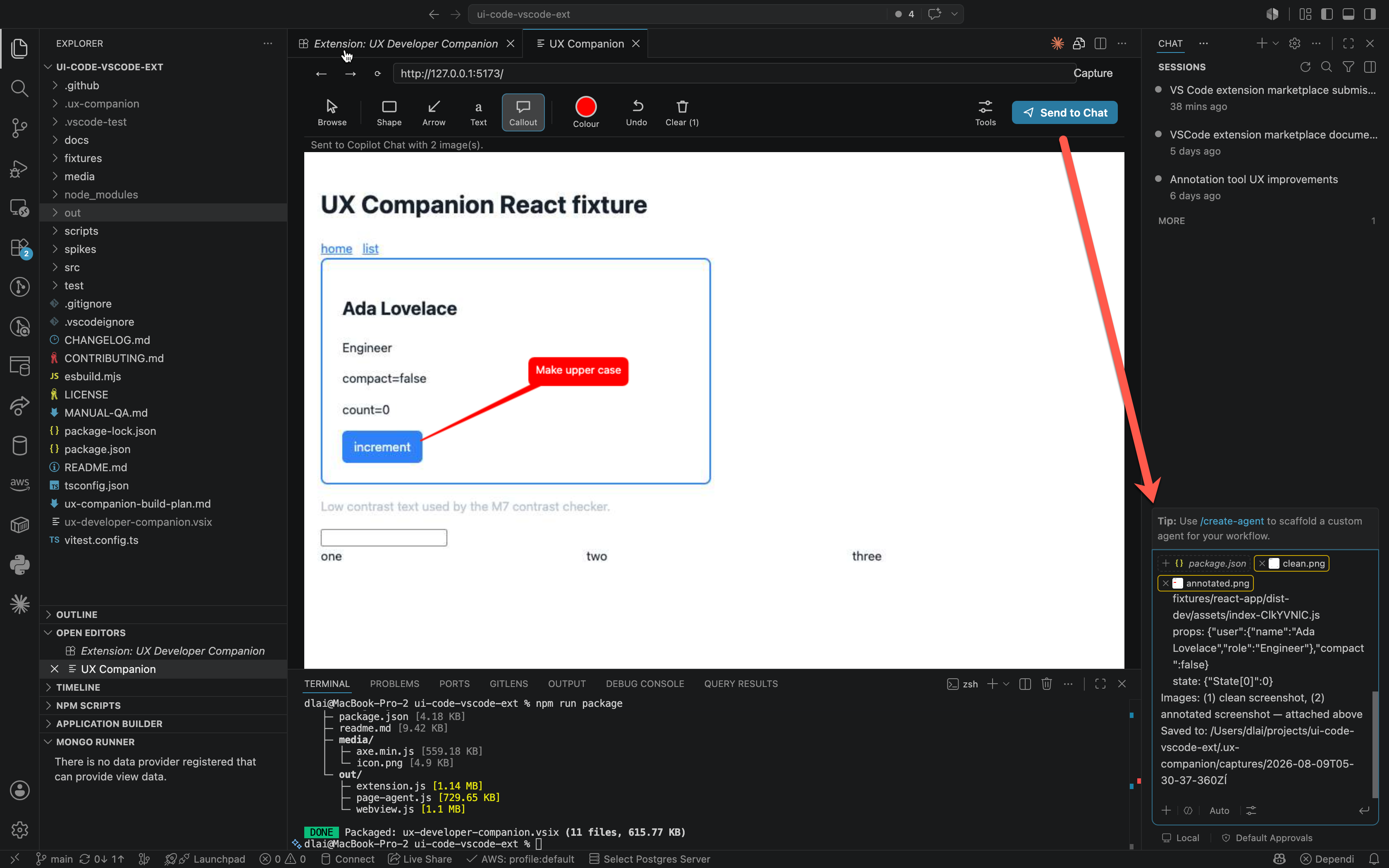Select the Callout tool

pyautogui.click(x=523, y=112)
